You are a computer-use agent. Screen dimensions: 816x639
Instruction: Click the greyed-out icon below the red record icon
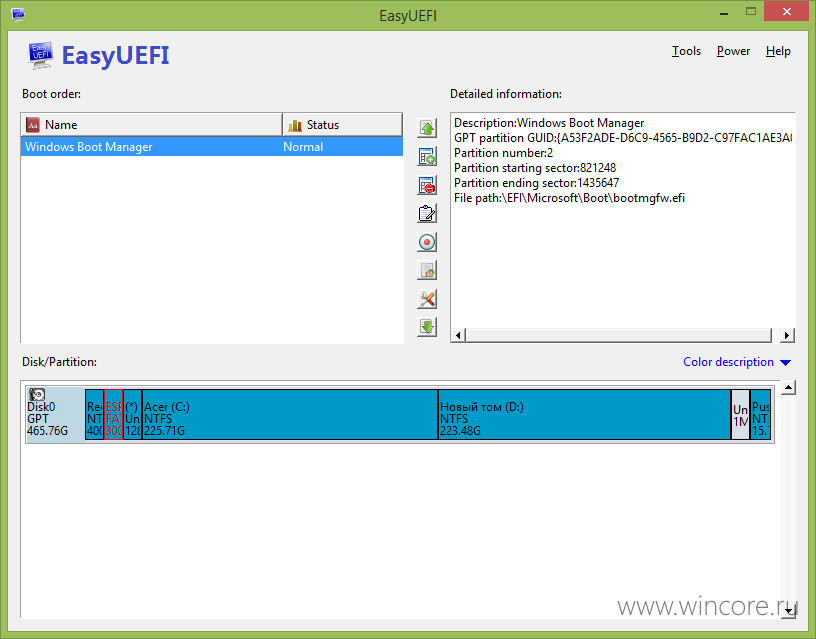[x=427, y=270]
